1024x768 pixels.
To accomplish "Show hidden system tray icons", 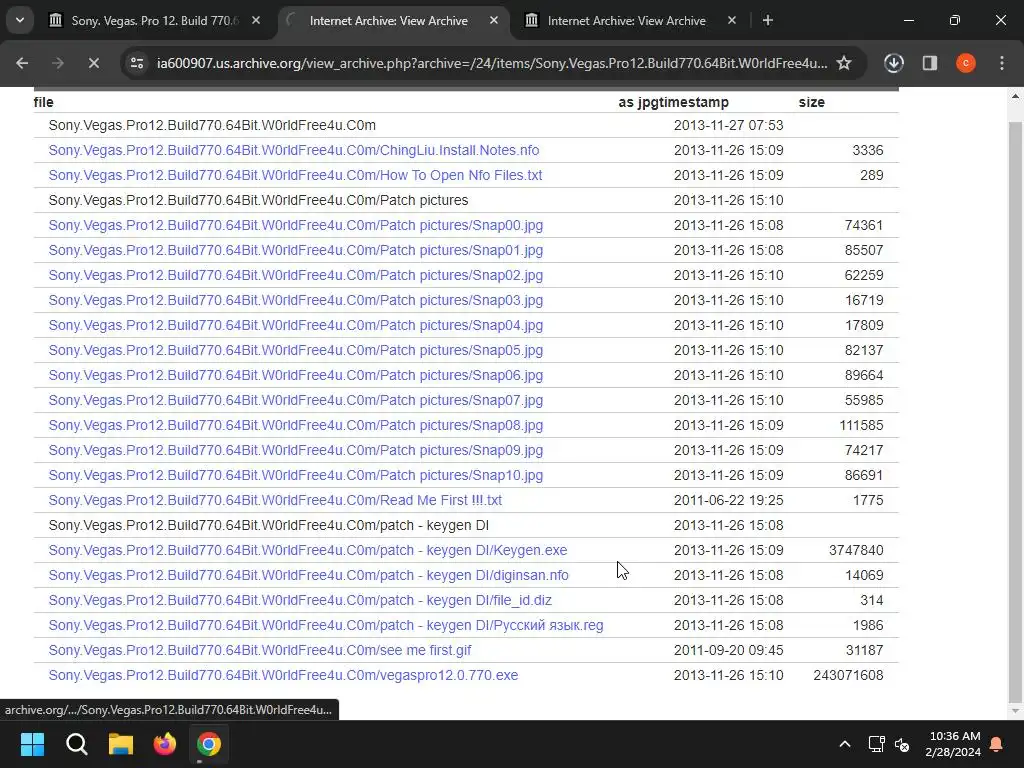I will point(844,744).
